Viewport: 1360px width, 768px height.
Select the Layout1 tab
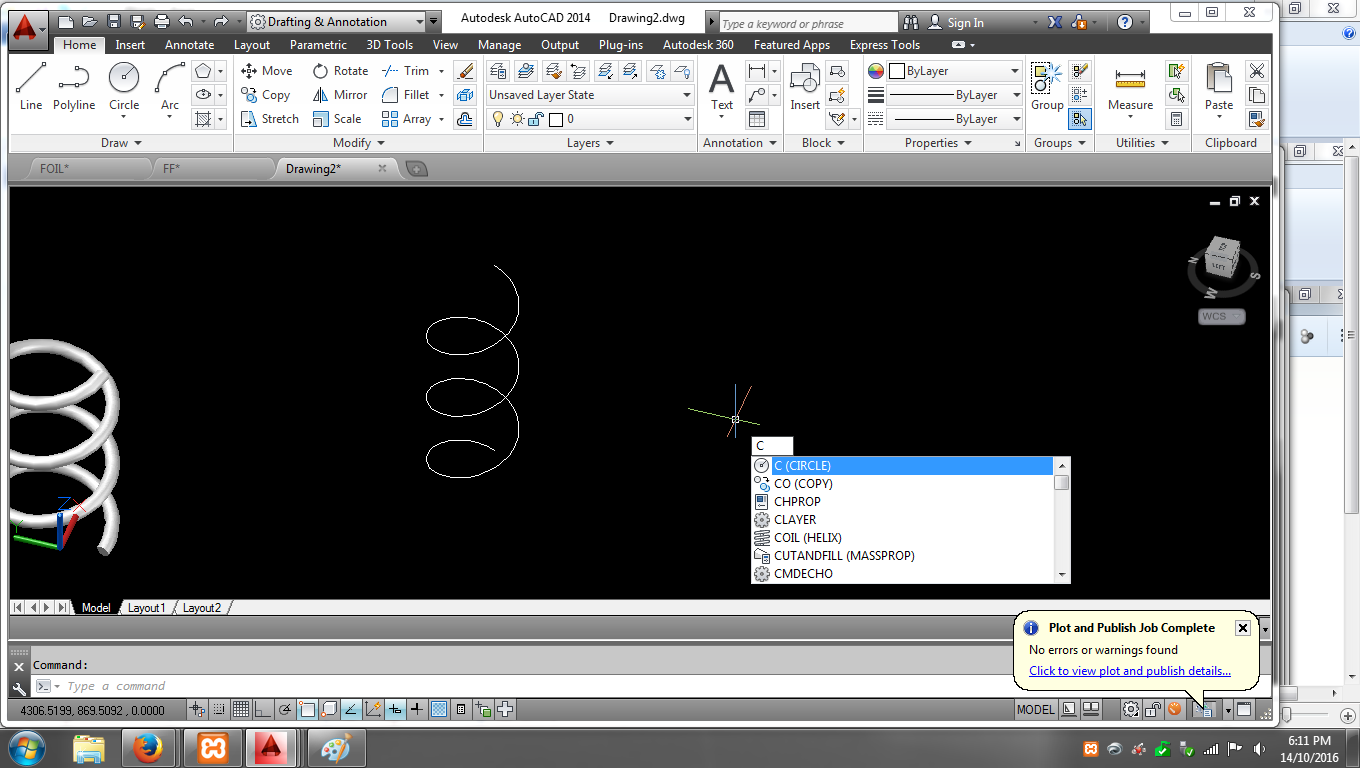click(x=146, y=607)
